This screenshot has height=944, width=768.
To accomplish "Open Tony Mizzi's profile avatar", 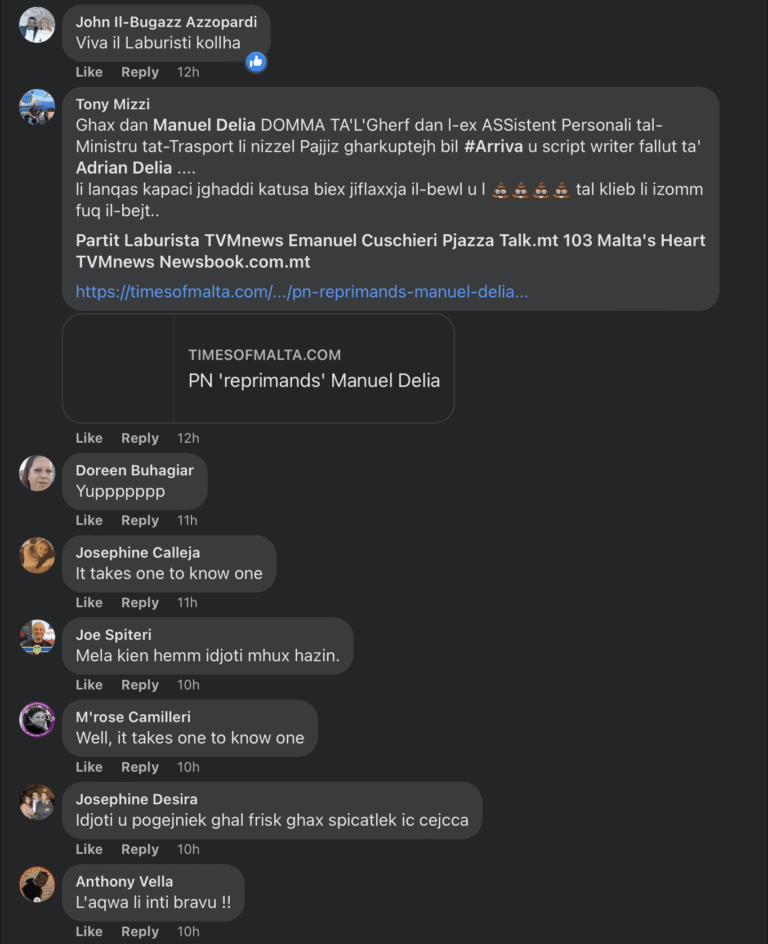I will (37, 107).
